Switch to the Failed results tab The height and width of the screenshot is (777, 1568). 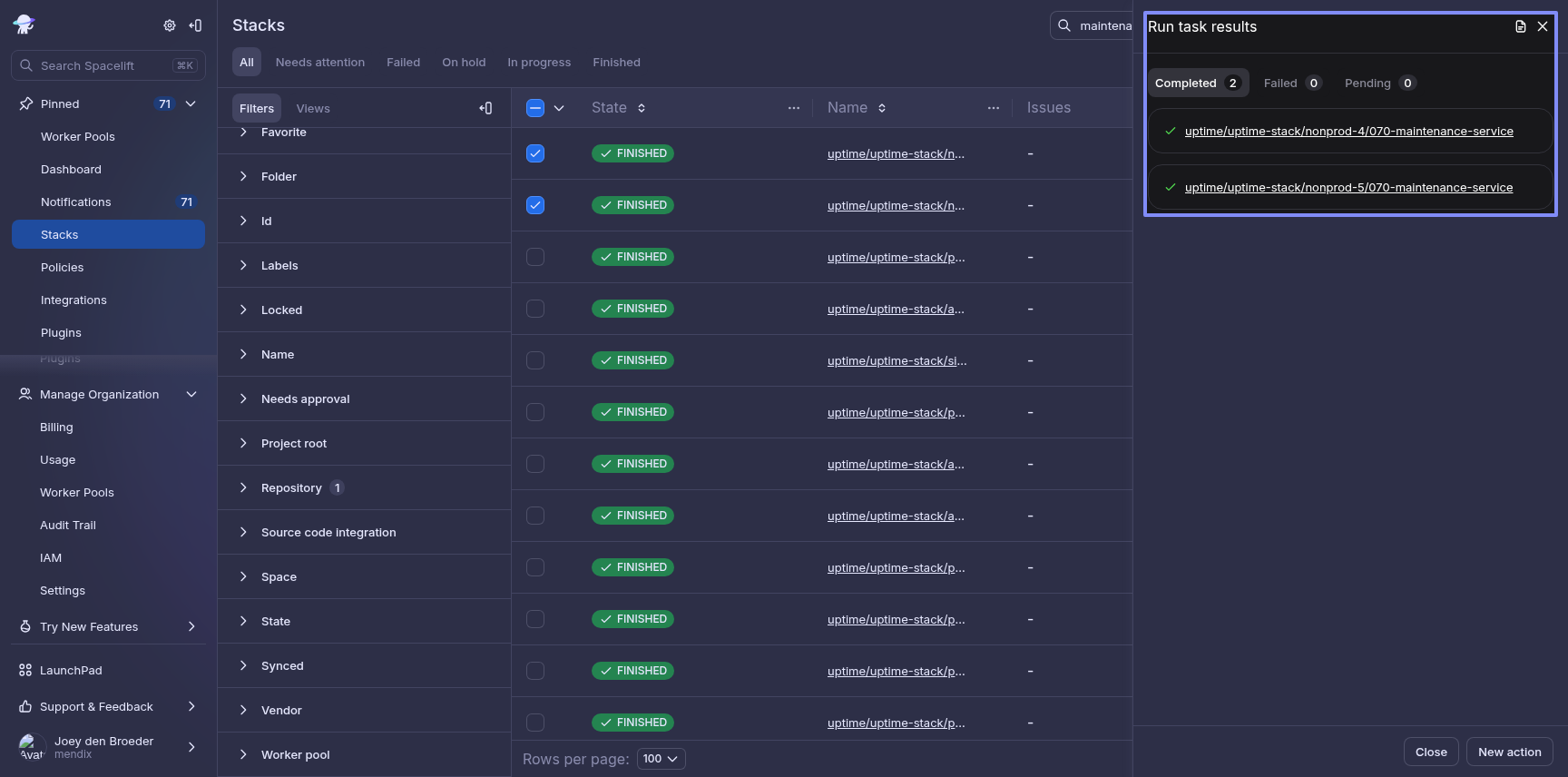tap(1291, 83)
